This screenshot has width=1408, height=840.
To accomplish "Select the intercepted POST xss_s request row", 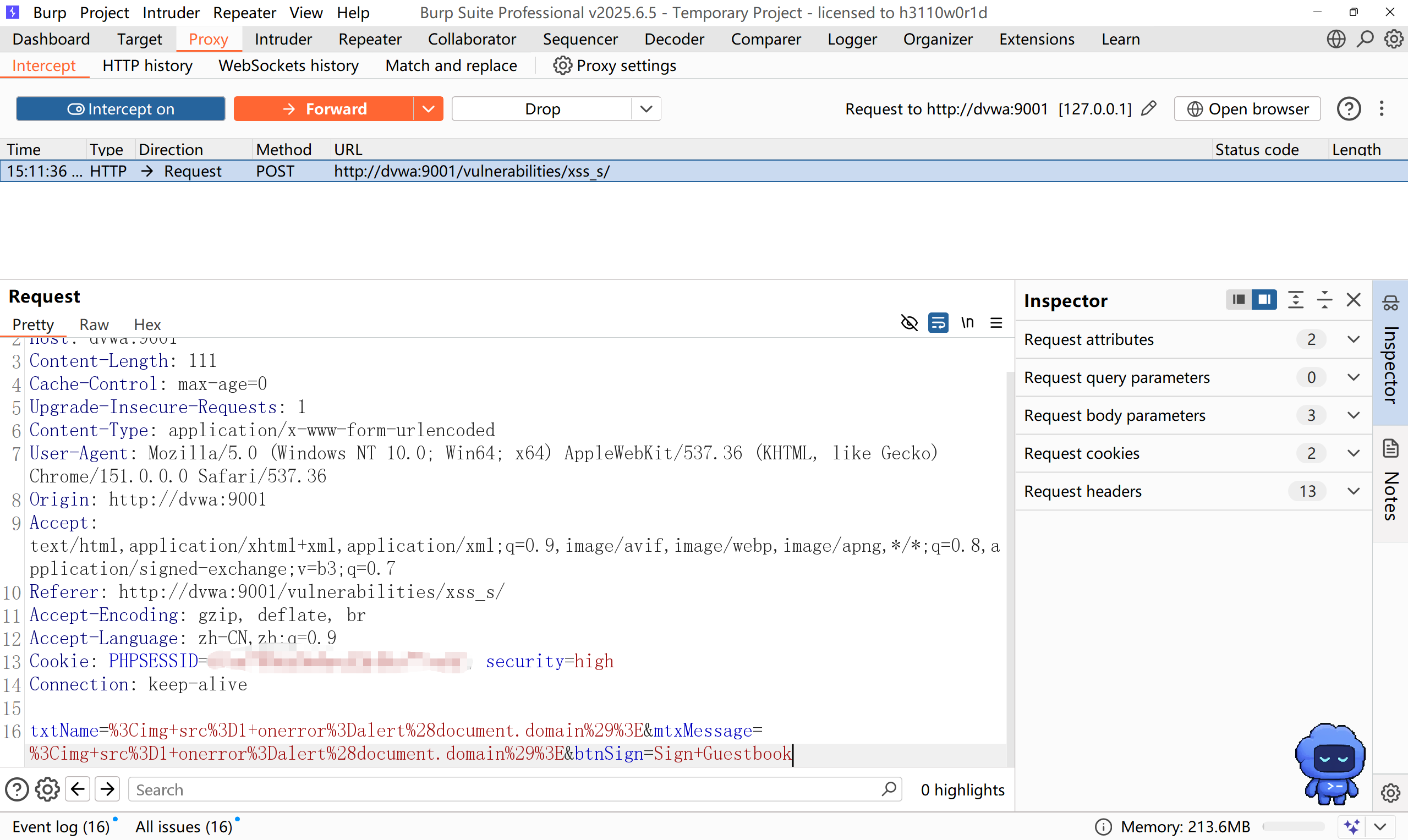I will 704,171.
